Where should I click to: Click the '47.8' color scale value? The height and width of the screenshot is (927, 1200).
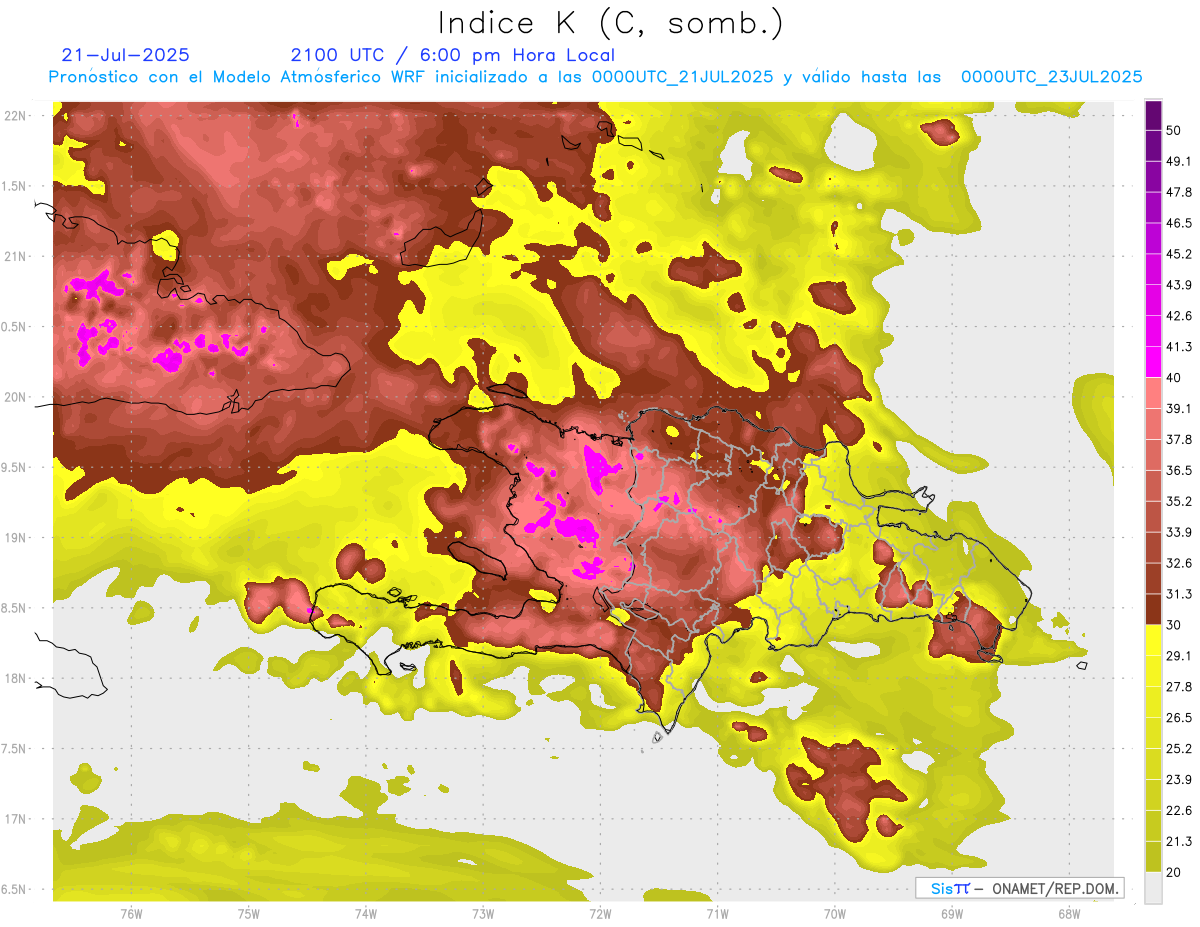click(1179, 192)
